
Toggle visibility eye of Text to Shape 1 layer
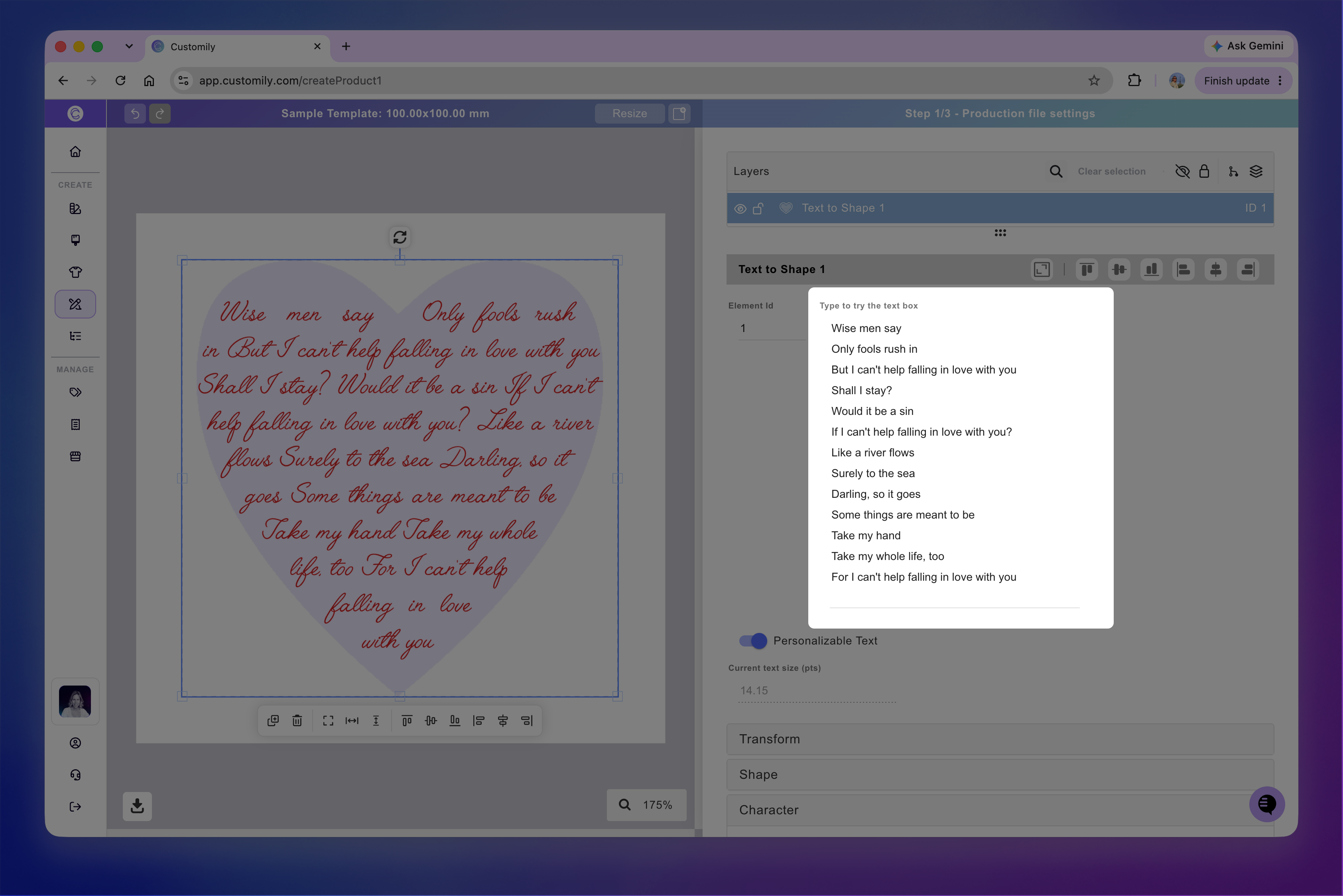click(740, 209)
